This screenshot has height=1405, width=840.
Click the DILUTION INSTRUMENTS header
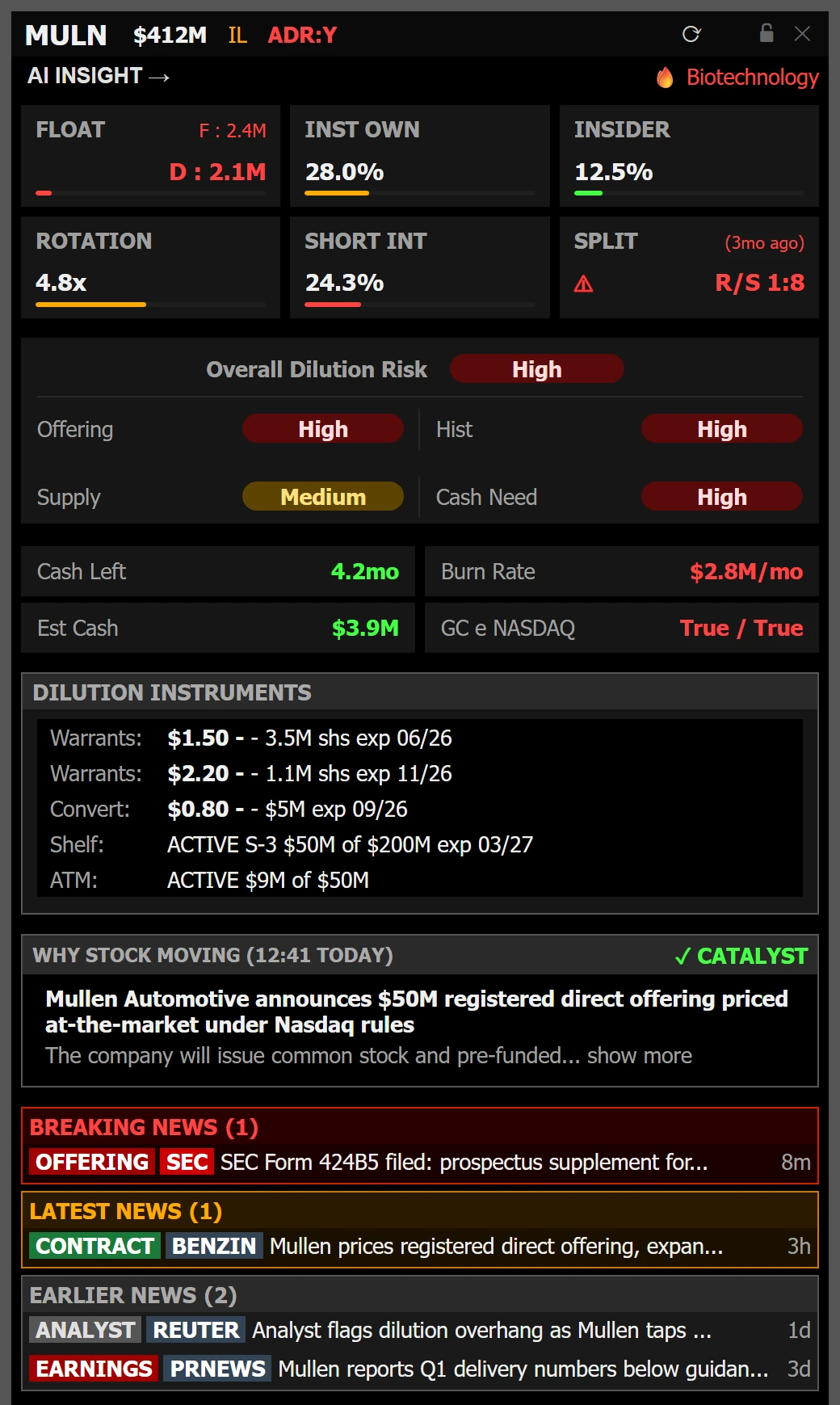click(420, 692)
